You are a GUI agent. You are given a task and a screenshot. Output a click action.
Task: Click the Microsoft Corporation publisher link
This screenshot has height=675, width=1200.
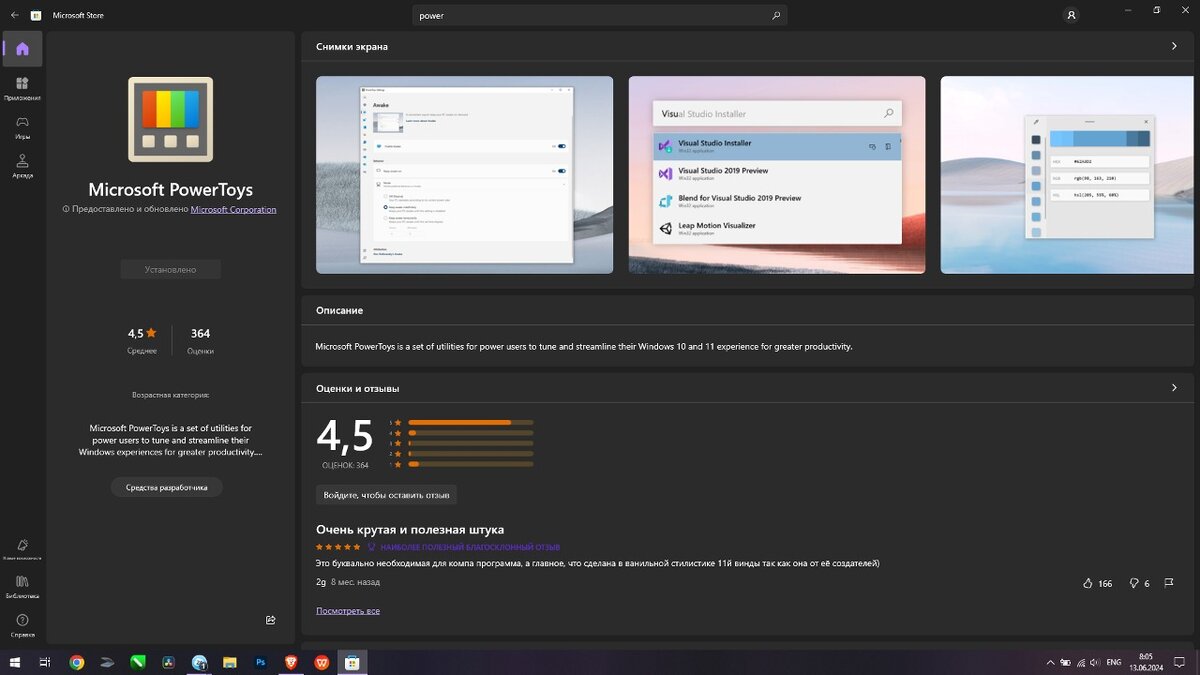(233, 209)
